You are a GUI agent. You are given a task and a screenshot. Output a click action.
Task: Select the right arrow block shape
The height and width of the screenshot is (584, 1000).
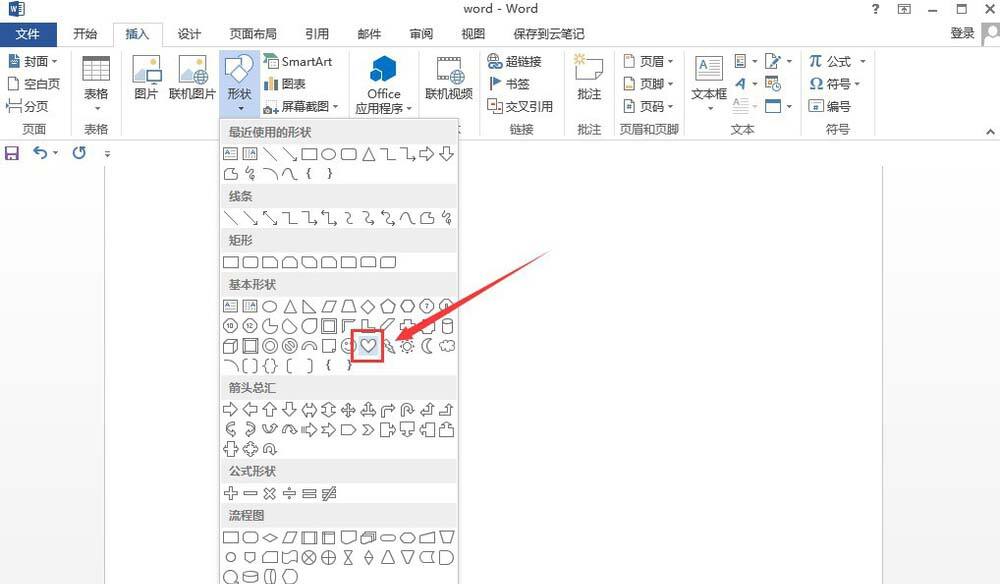[230, 409]
